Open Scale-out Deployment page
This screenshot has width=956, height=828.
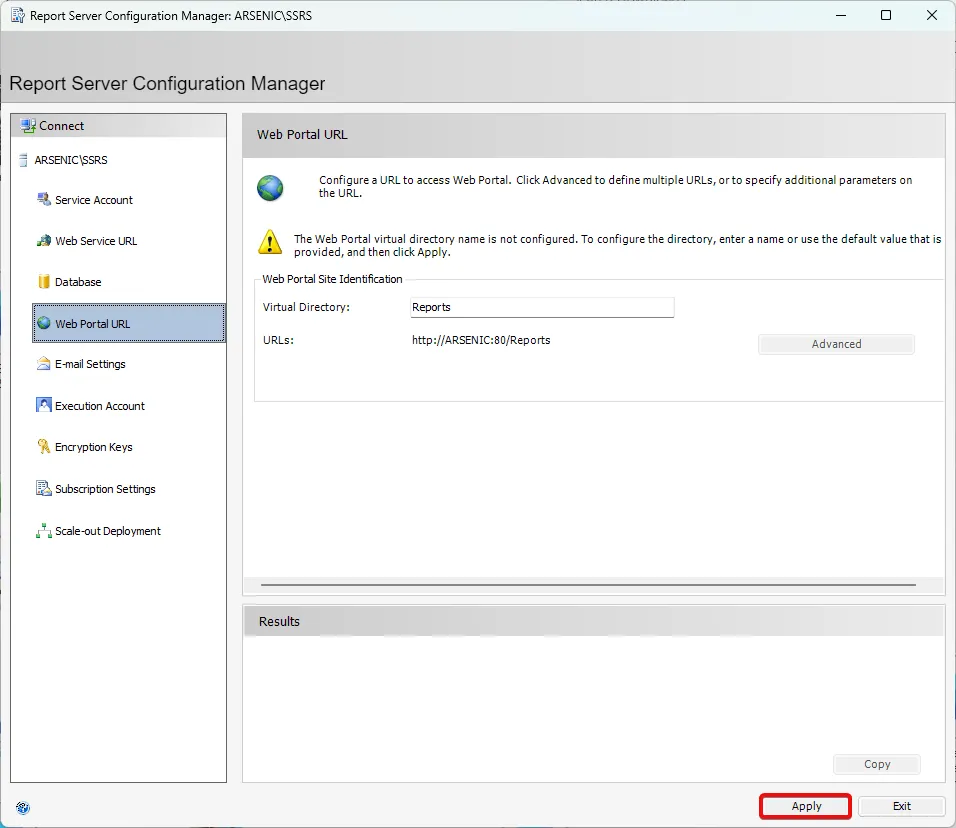(x=107, y=531)
